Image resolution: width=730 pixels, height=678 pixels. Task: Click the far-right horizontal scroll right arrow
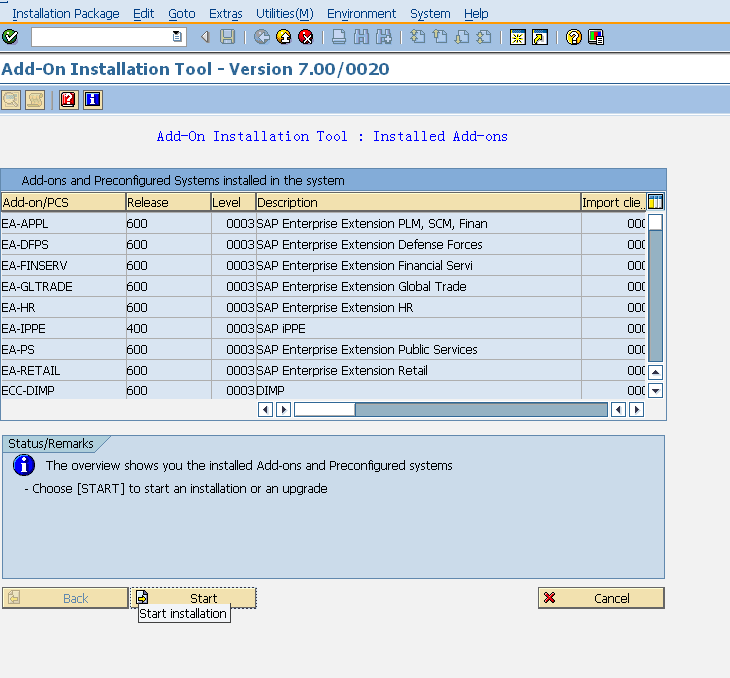pyautogui.click(x=636, y=410)
